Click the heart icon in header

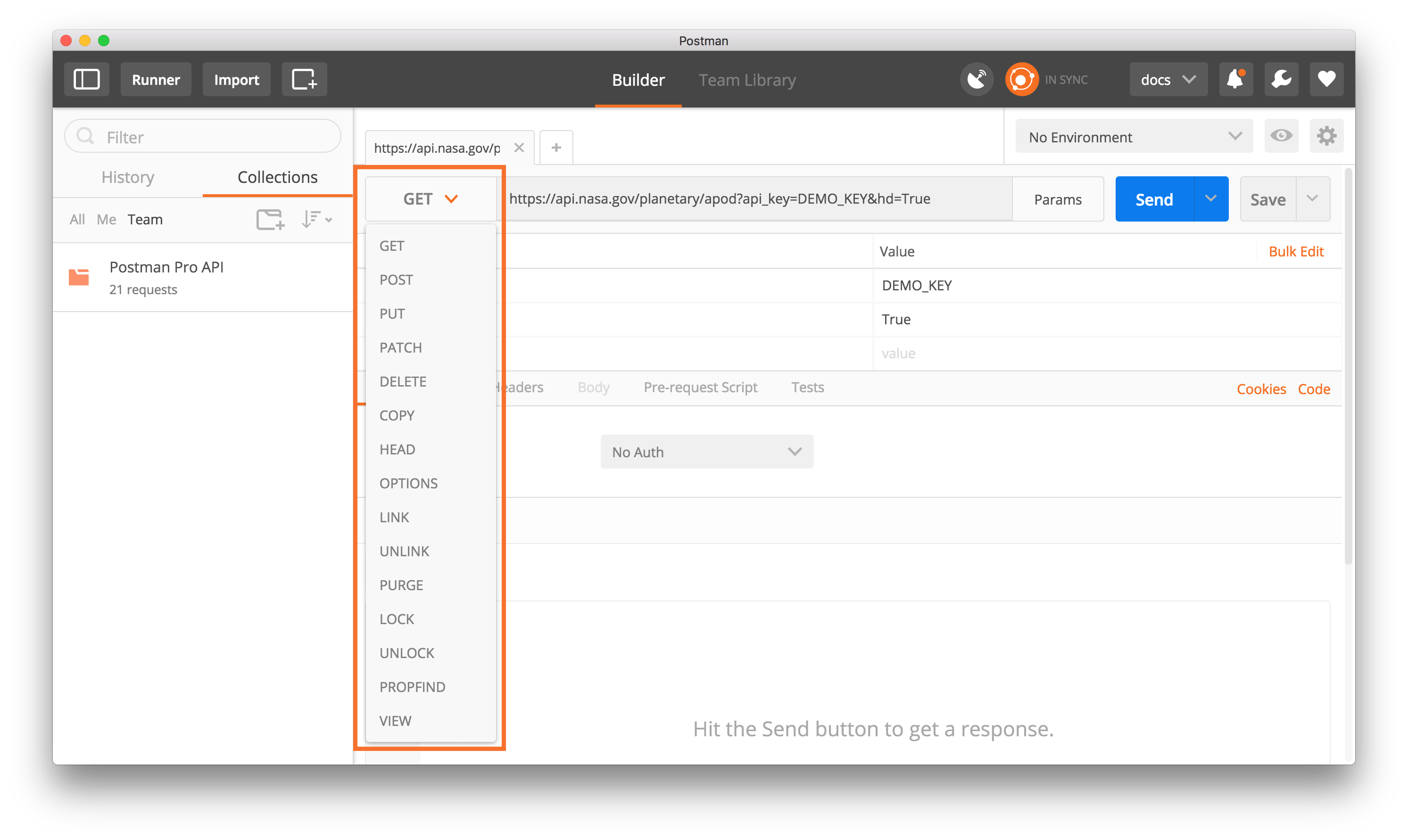click(1326, 79)
